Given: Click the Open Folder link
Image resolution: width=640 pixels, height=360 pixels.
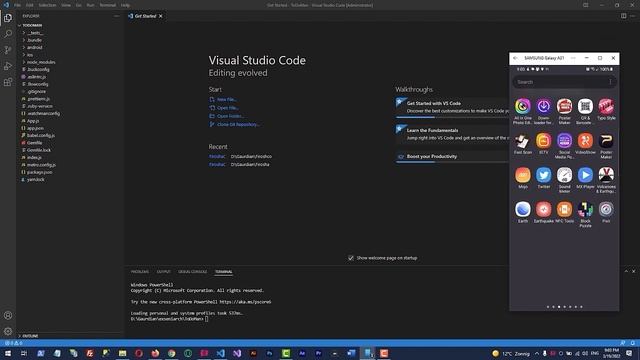Looking at the screenshot, I should [x=230, y=116].
